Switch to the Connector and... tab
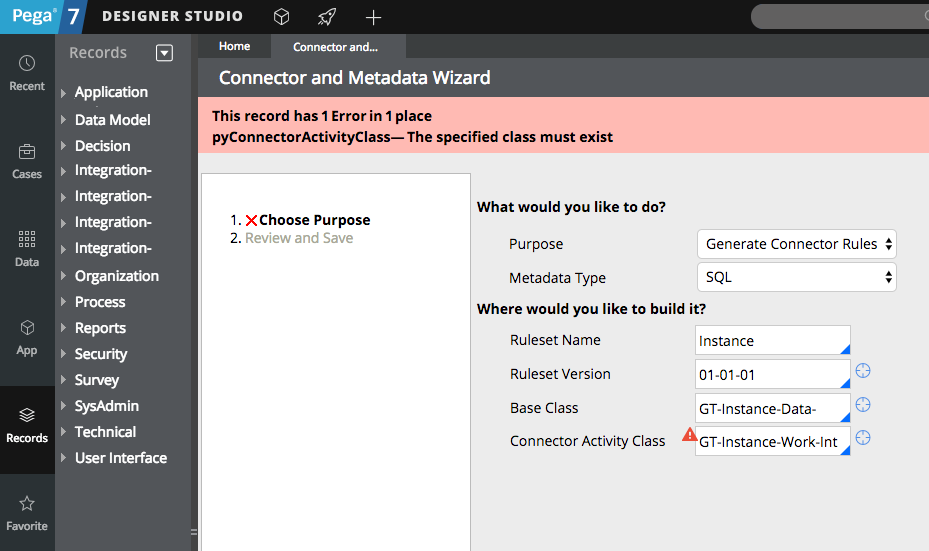 [x=338, y=46]
